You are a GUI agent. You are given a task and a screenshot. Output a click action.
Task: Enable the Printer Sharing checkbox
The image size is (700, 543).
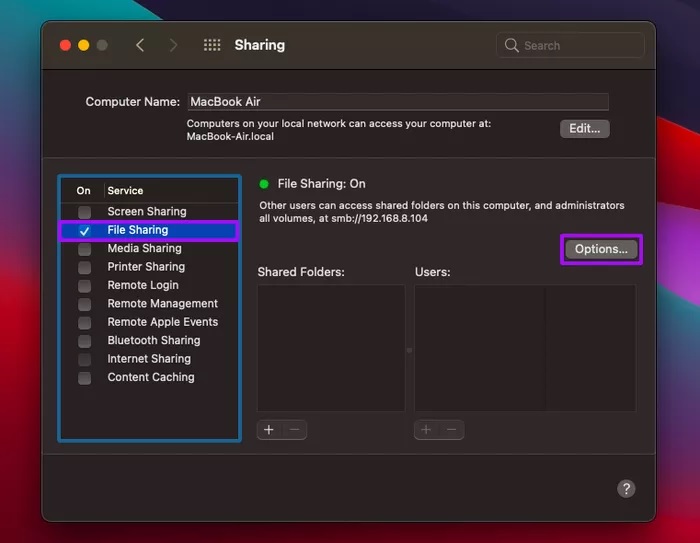[84, 267]
